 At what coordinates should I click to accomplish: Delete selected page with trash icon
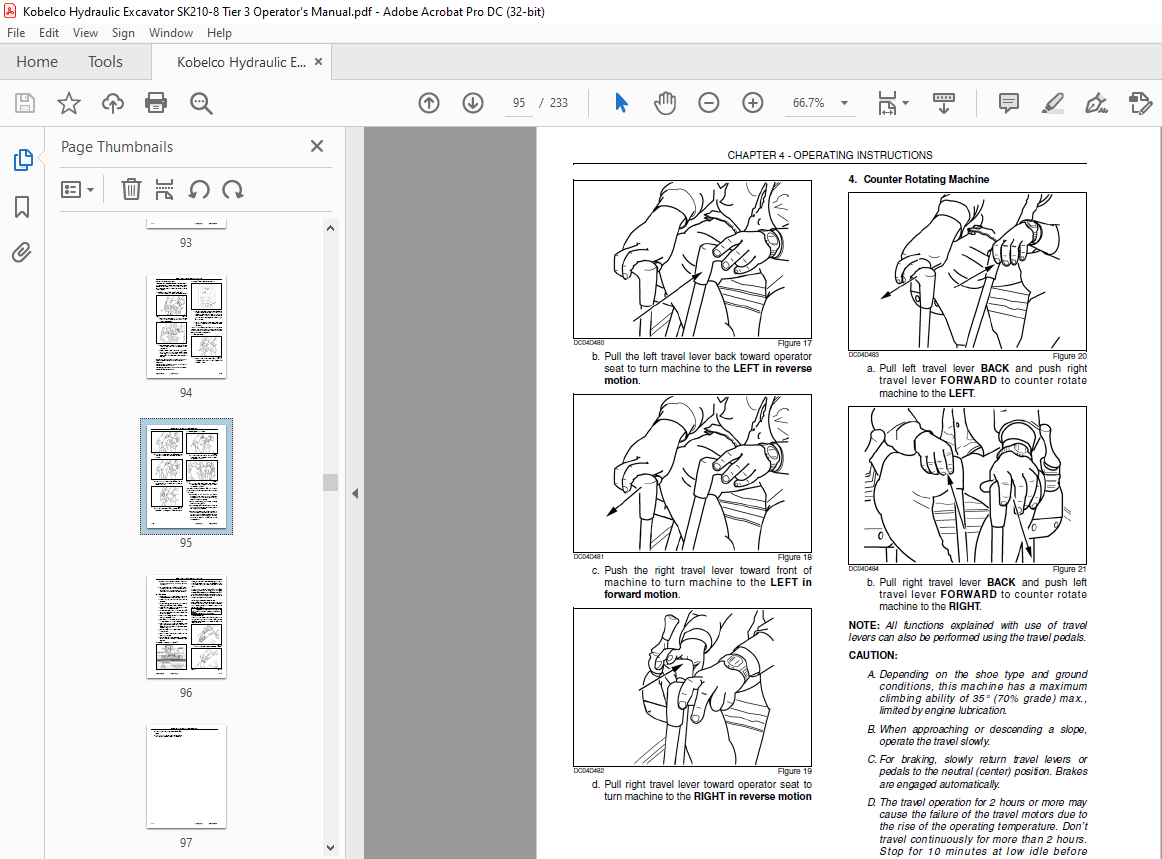click(x=131, y=190)
